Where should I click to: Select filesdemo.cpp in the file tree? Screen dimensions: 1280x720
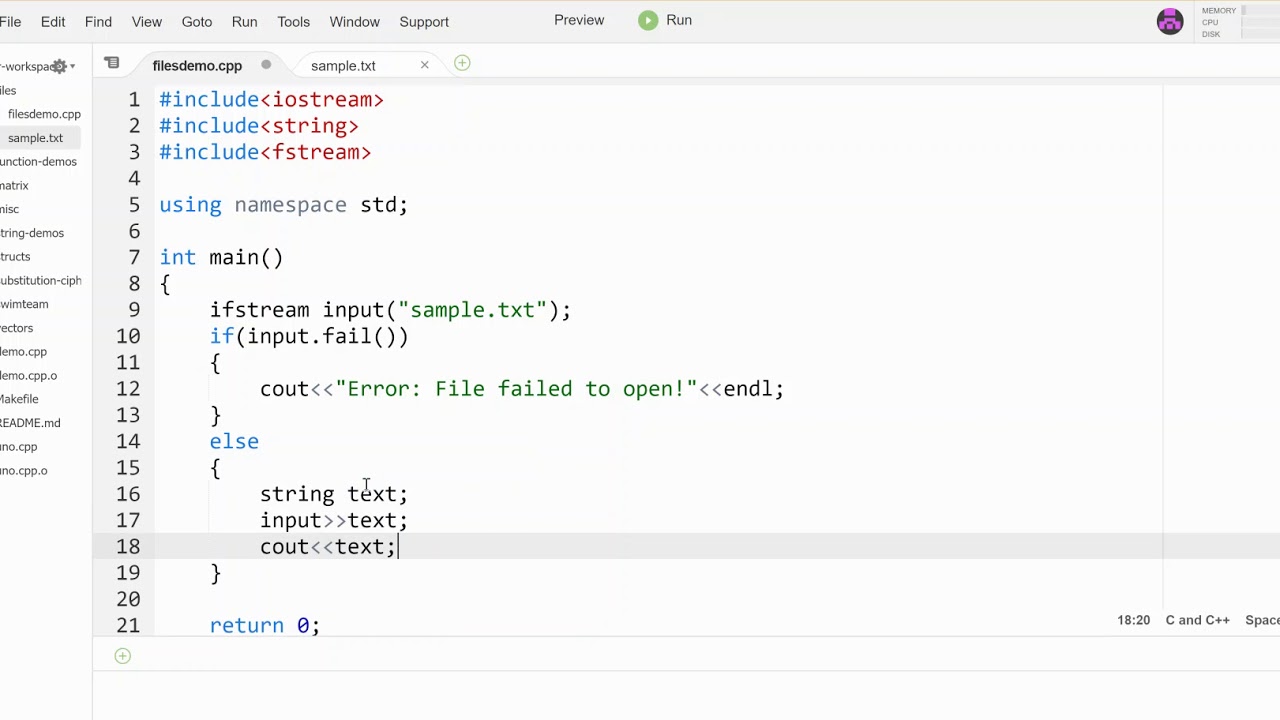point(44,114)
